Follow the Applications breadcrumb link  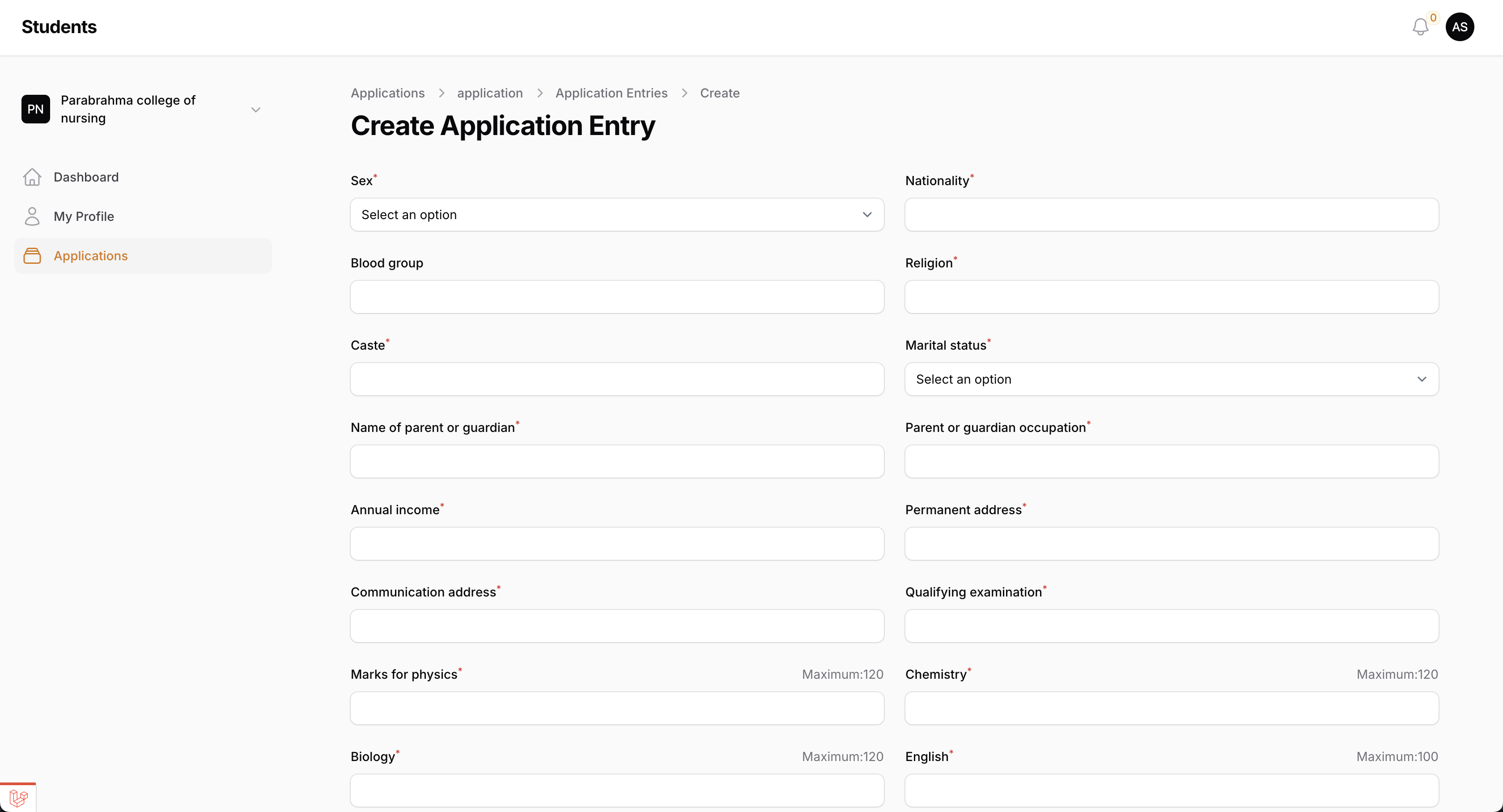(387, 93)
